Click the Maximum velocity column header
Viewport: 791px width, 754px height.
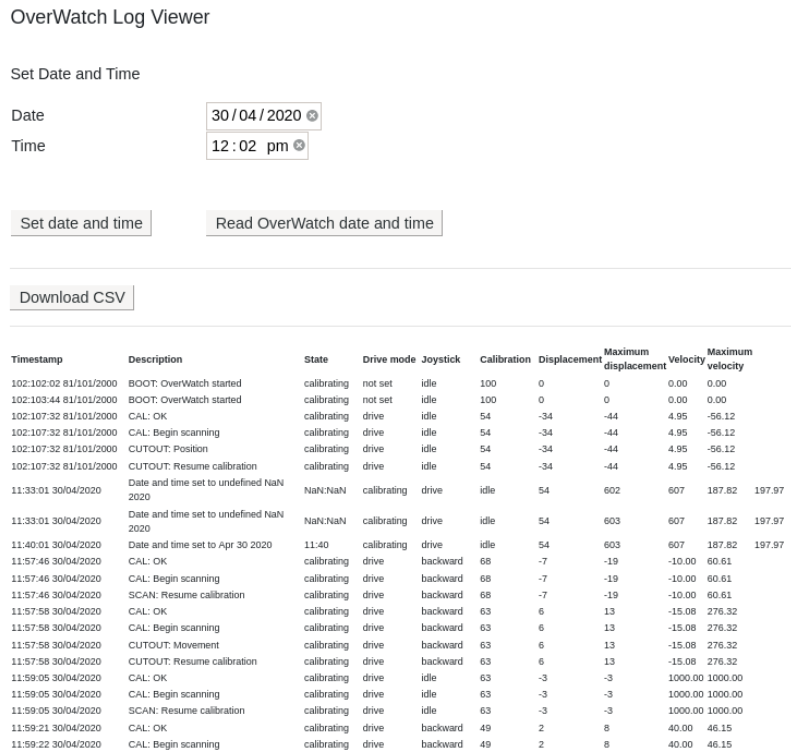(x=729, y=359)
